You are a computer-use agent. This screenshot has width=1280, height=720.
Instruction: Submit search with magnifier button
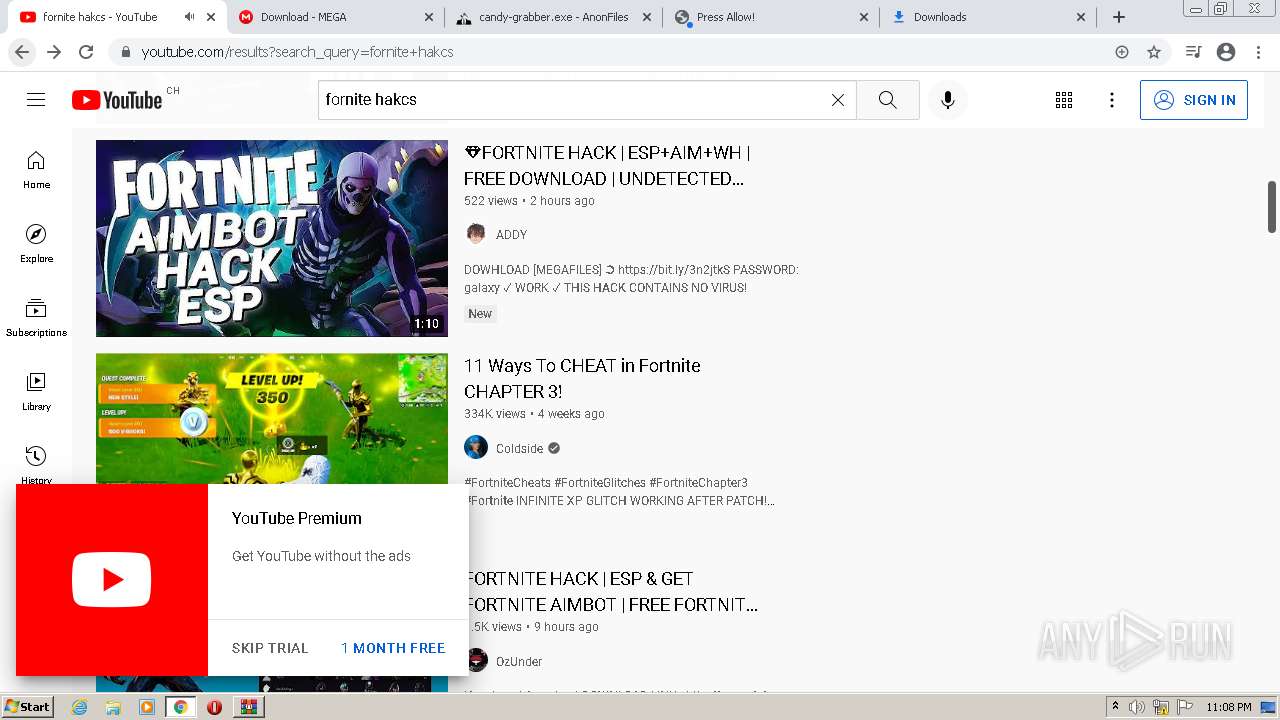coord(887,100)
